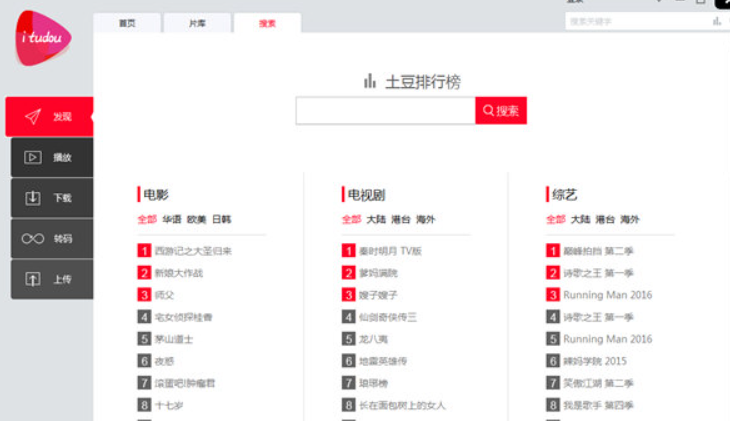730x421 pixels.
Task: Click the 综艺 category heading
Action: point(565,195)
